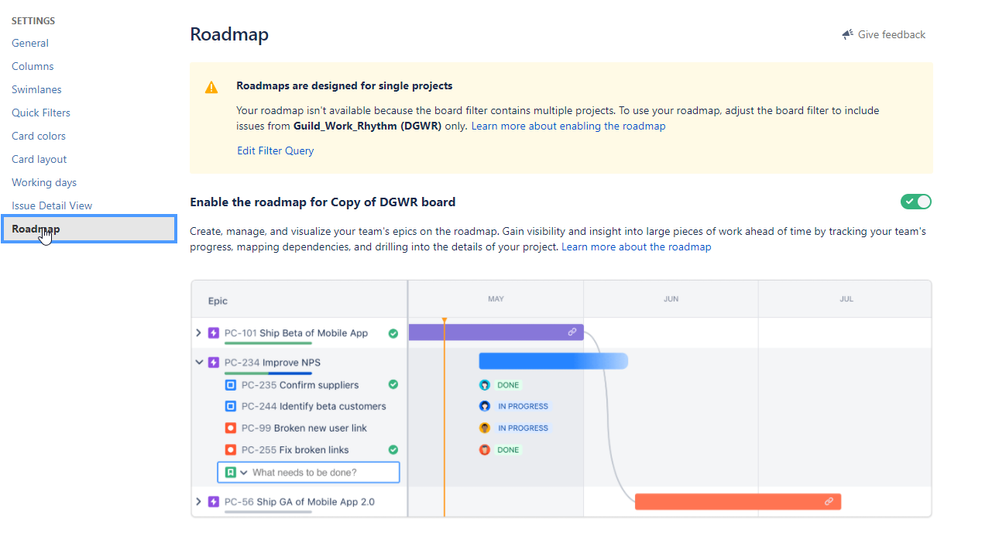999x548 pixels.
Task: Open Issue Detail View settings
Action: 52,206
